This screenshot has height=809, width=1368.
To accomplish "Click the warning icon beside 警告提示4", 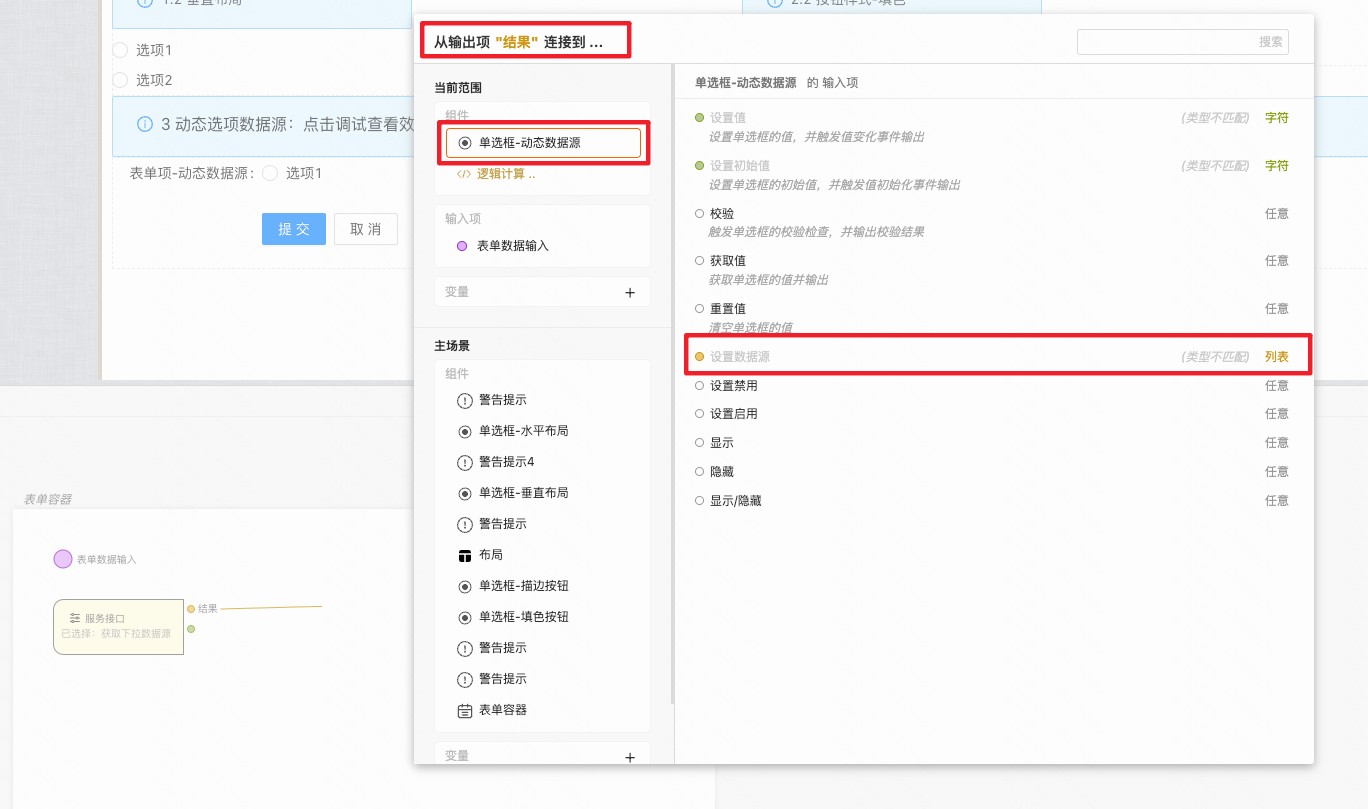I will 465,463.
